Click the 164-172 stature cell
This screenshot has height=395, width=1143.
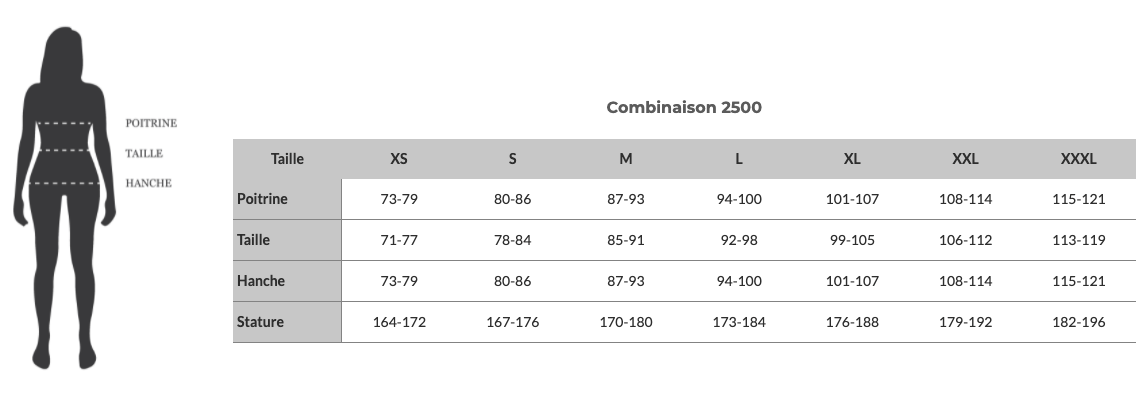(399, 322)
